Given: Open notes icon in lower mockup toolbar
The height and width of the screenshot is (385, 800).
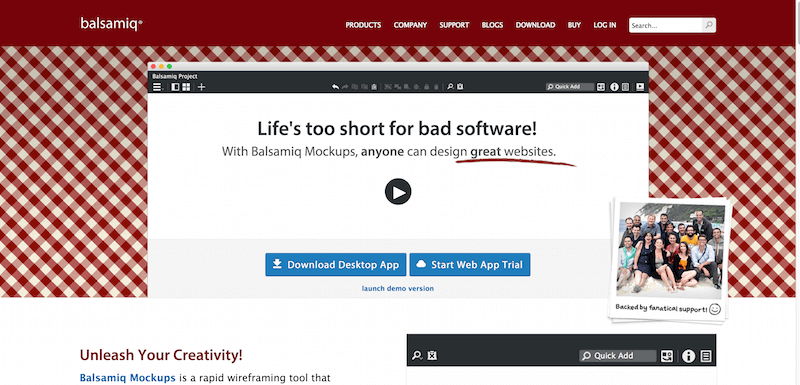Looking at the screenshot, I should click(706, 356).
